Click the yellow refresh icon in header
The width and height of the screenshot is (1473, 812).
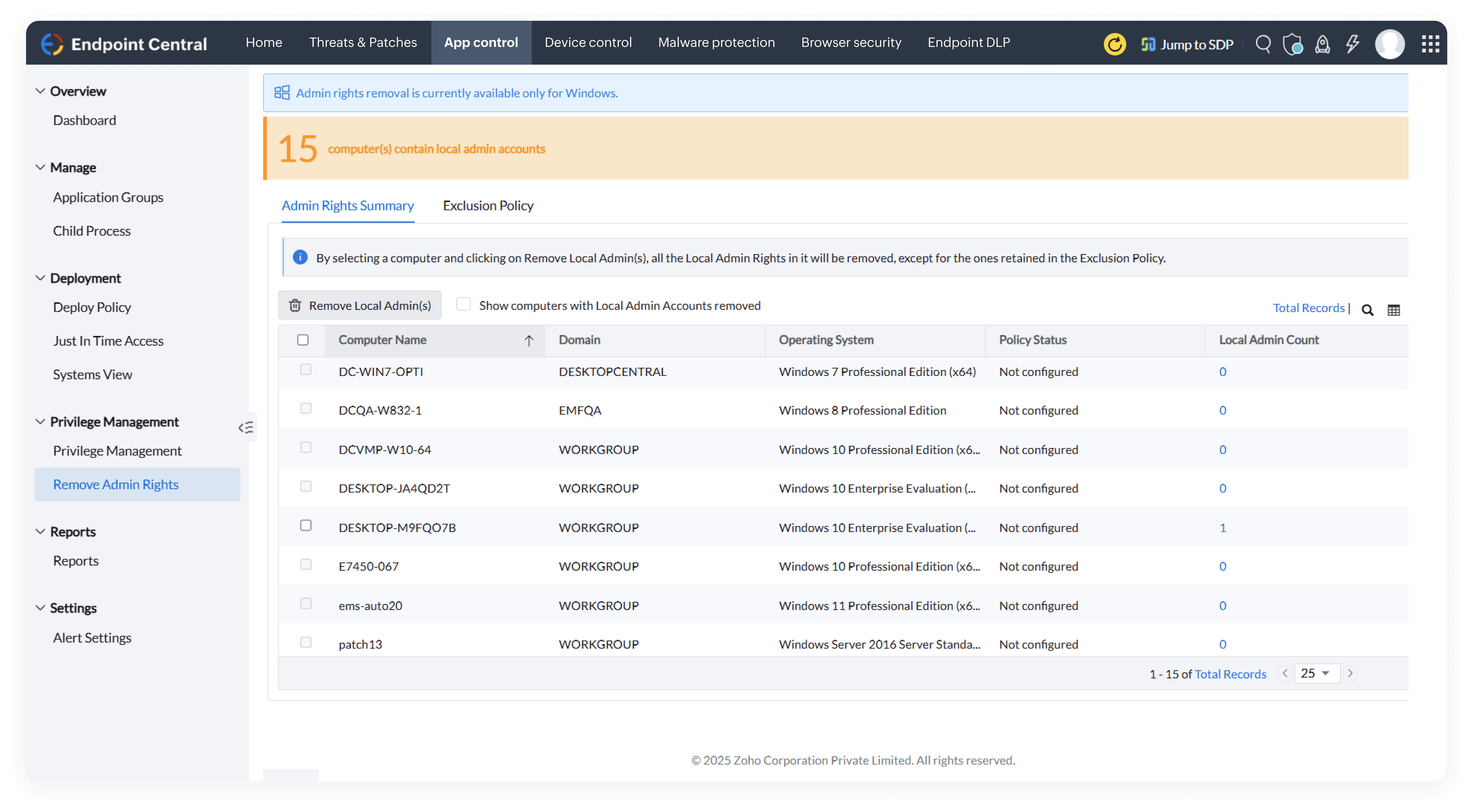1114,44
